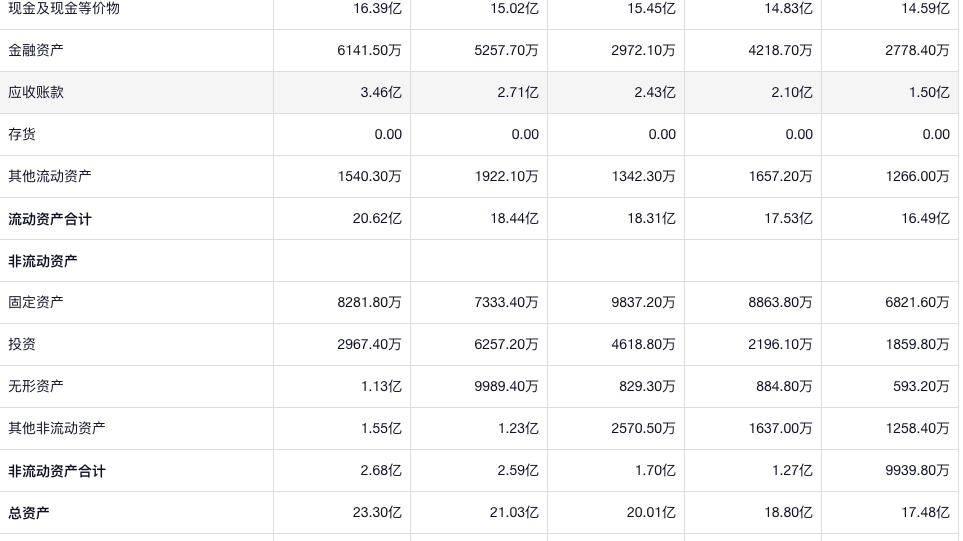Screen dimensions: 963x541
Task: Select the bold 流动资产合计 row label
Action: 50,219
